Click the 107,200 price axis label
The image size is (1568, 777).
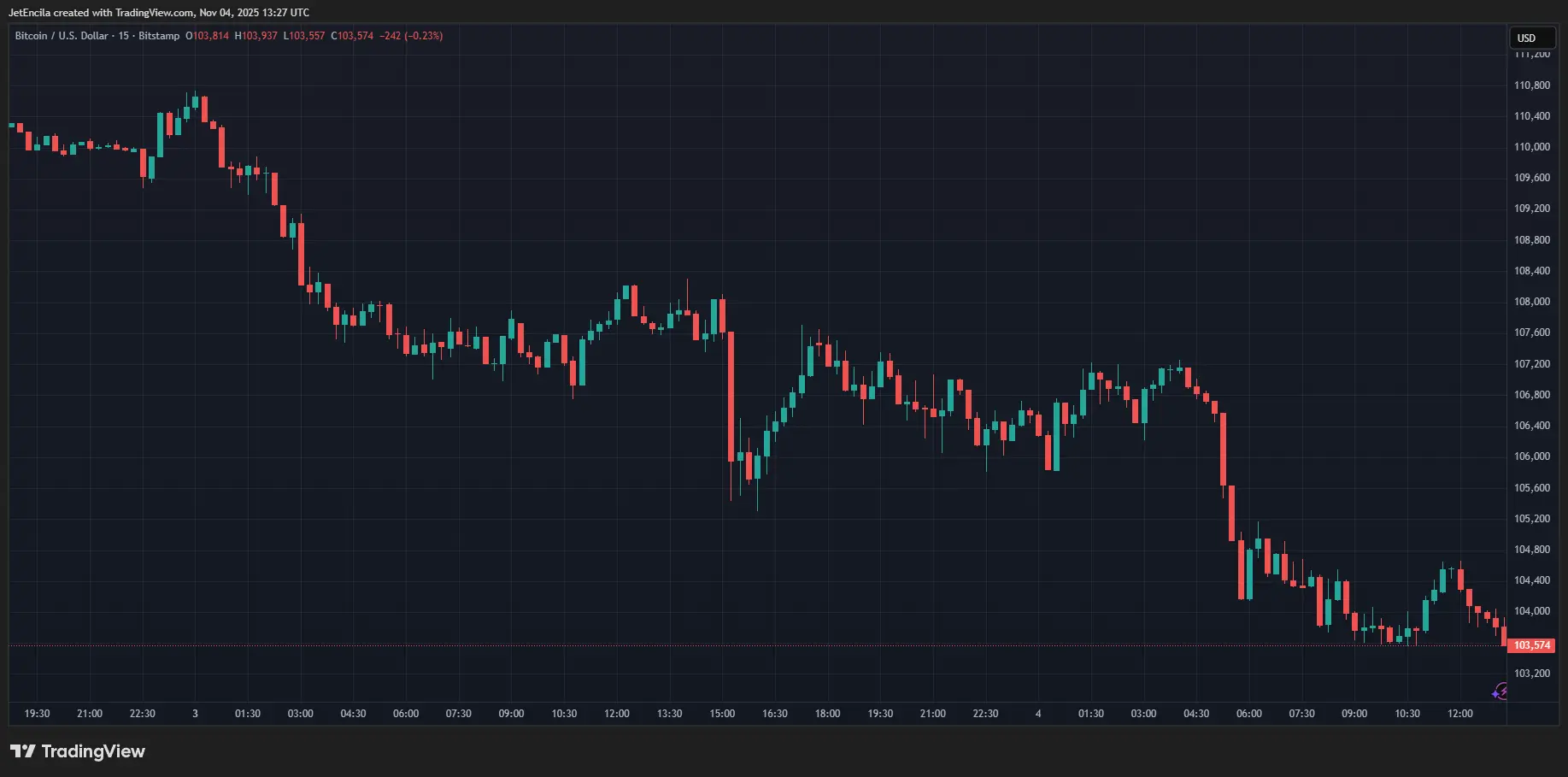pyautogui.click(x=1532, y=364)
